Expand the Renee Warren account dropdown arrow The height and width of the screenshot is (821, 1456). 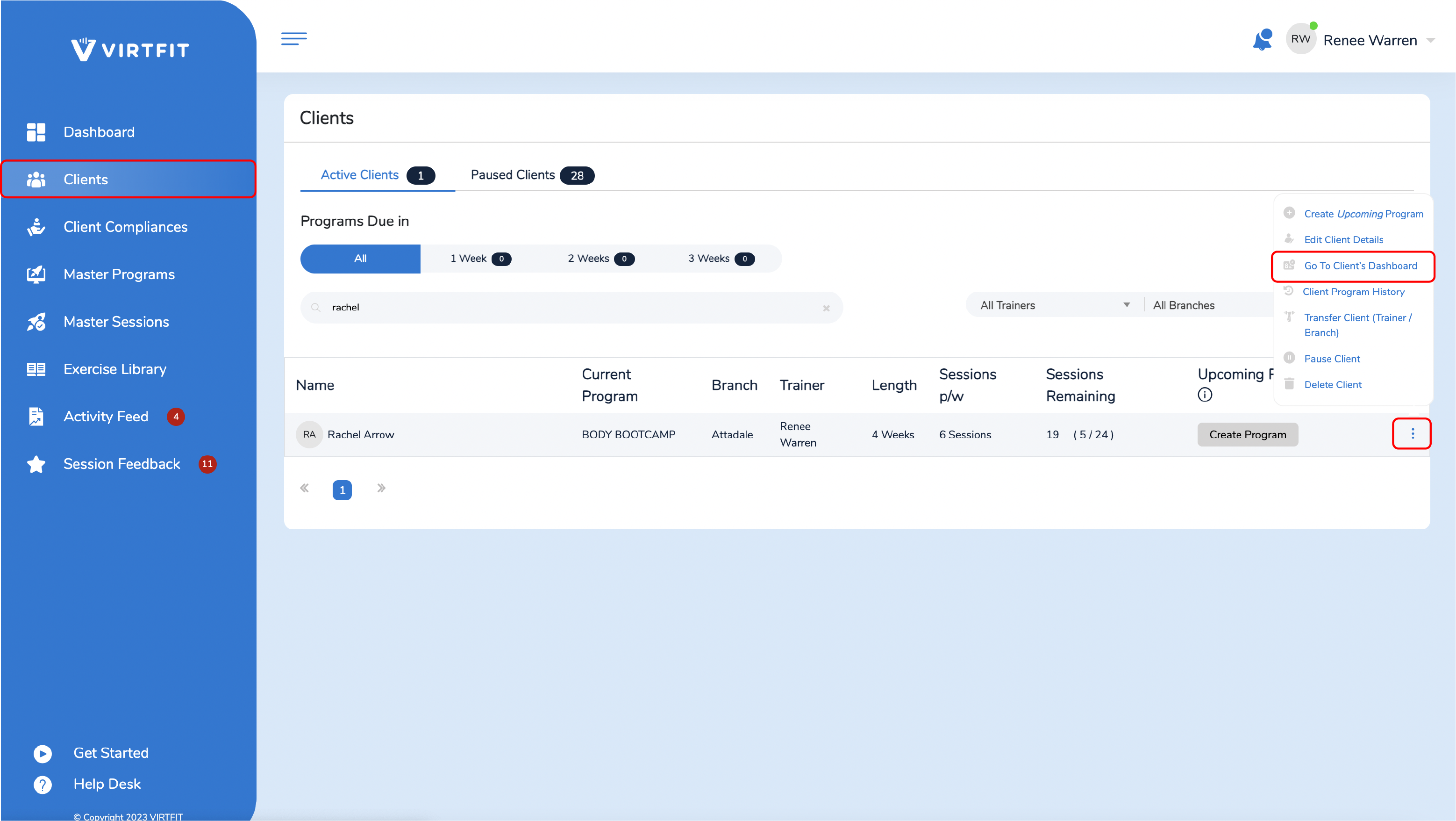(1431, 40)
